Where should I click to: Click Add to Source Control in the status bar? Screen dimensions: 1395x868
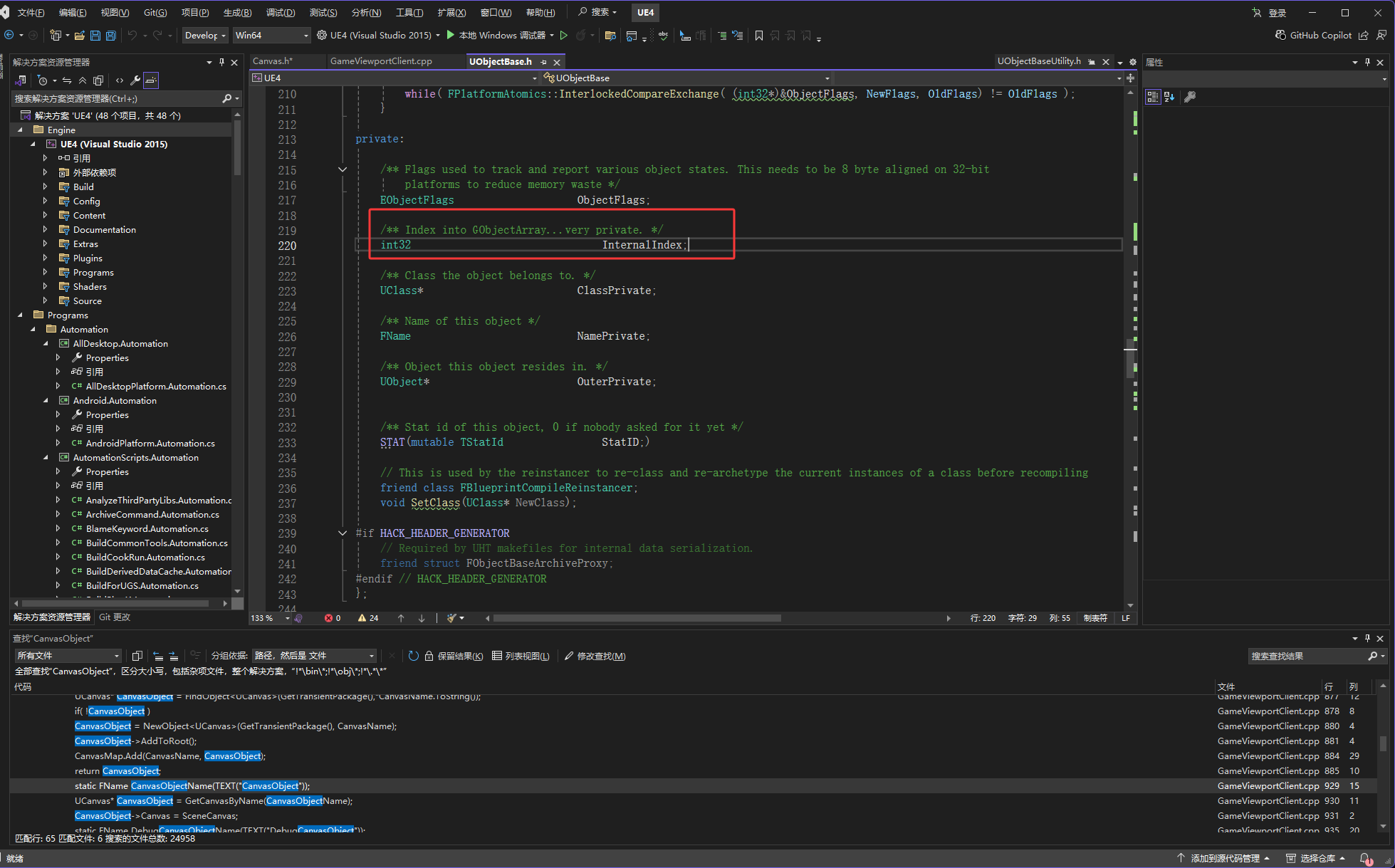(1223, 858)
